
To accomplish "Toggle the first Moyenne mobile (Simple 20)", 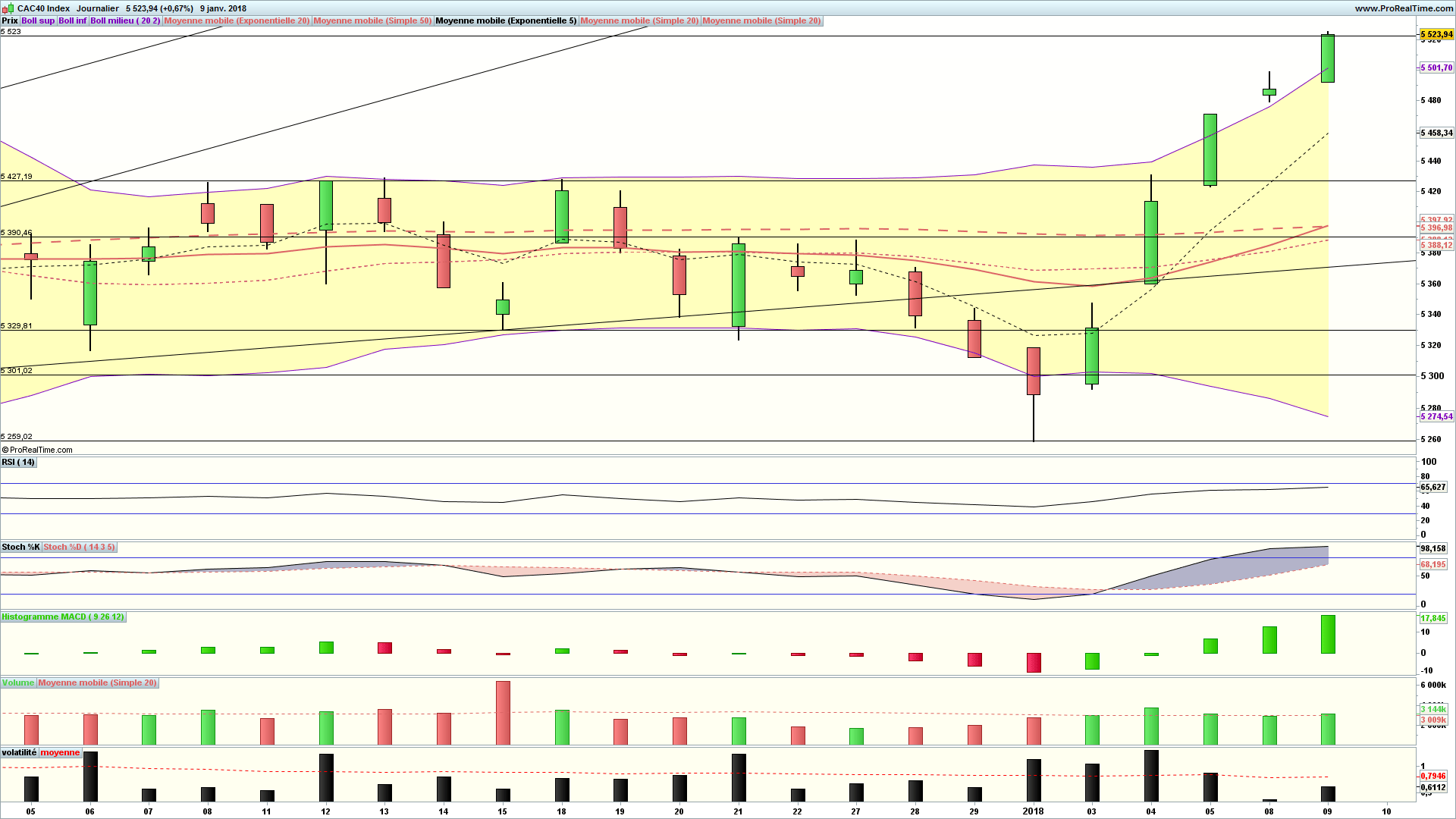I will coord(639,20).
